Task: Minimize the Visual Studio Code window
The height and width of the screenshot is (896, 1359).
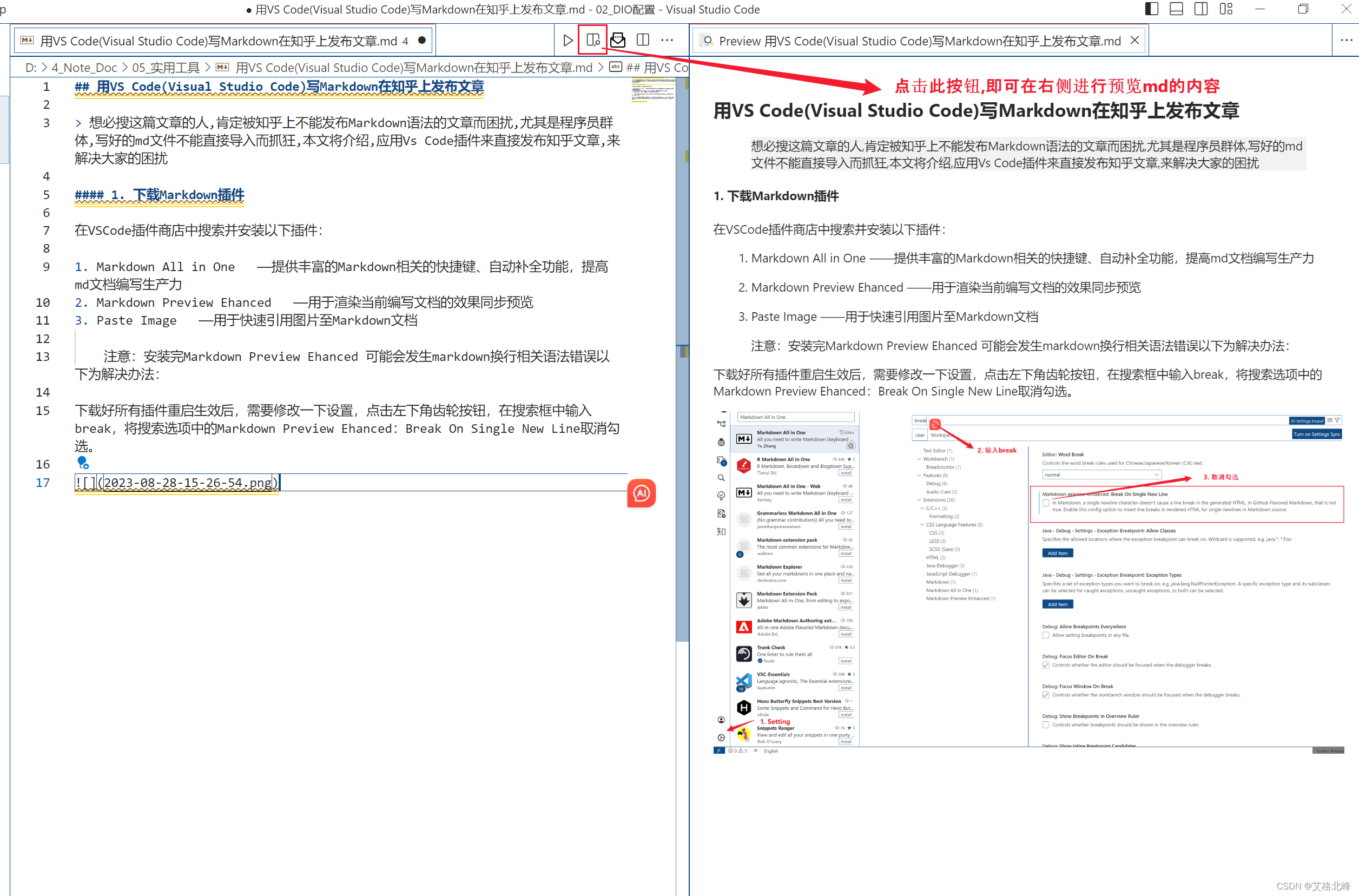Action: pyautogui.click(x=1259, y=9)
